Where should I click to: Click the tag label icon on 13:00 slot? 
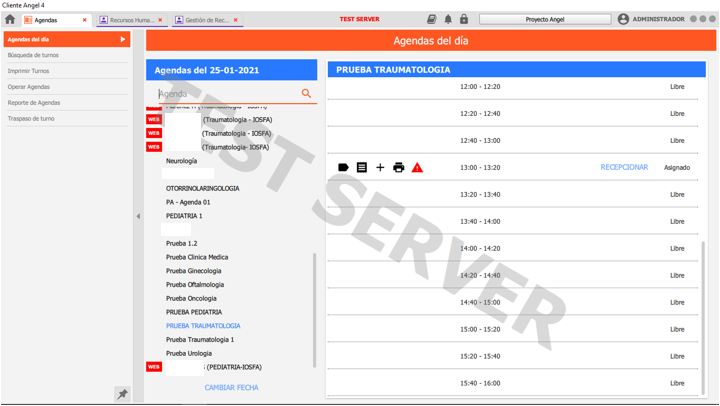point(343,168)
